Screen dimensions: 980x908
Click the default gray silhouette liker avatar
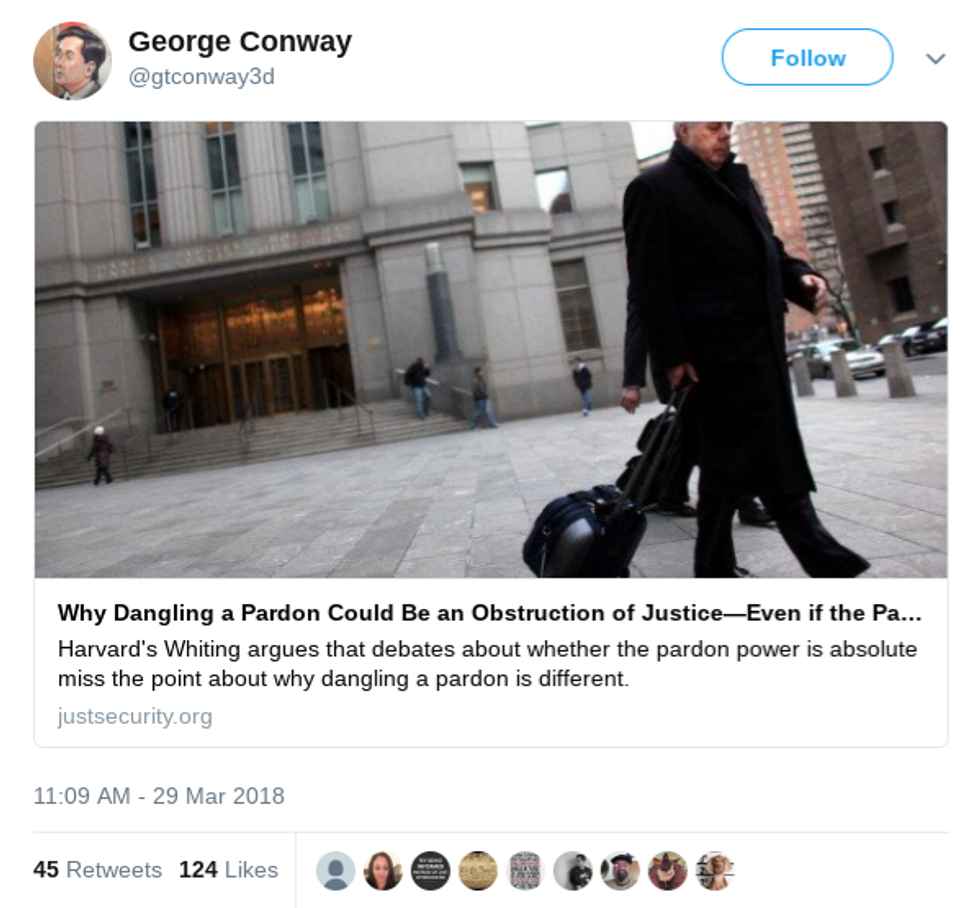336,871
